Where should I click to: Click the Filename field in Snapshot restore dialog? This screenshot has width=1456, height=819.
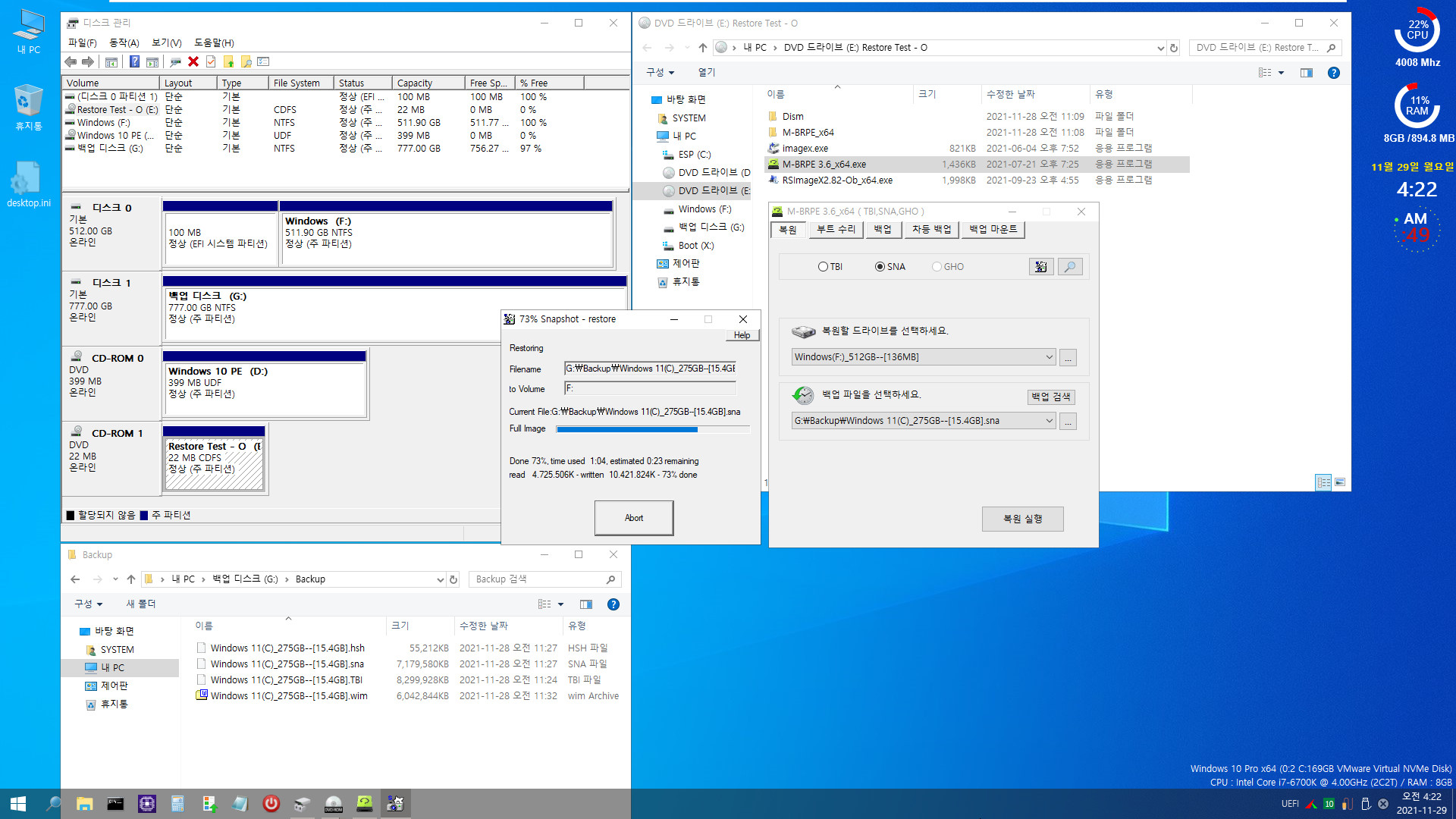pos(651,369)
